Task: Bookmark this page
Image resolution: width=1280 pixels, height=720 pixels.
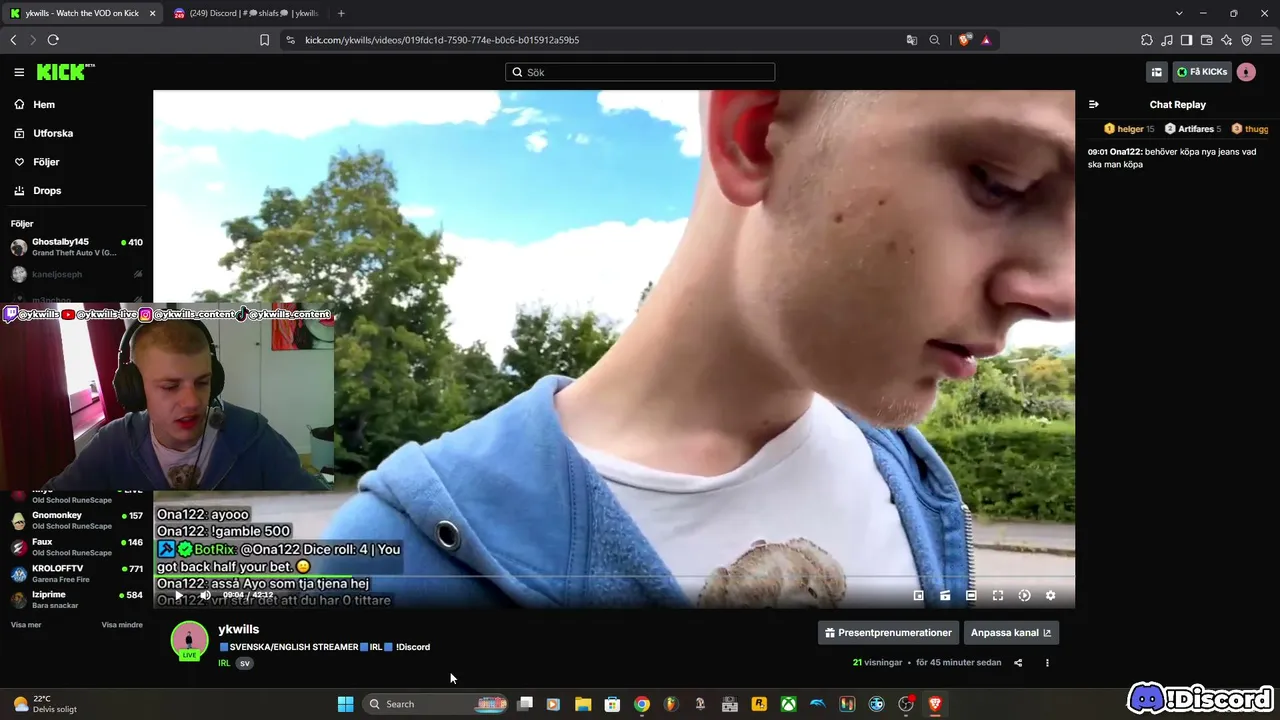Action: pos(264,40)
